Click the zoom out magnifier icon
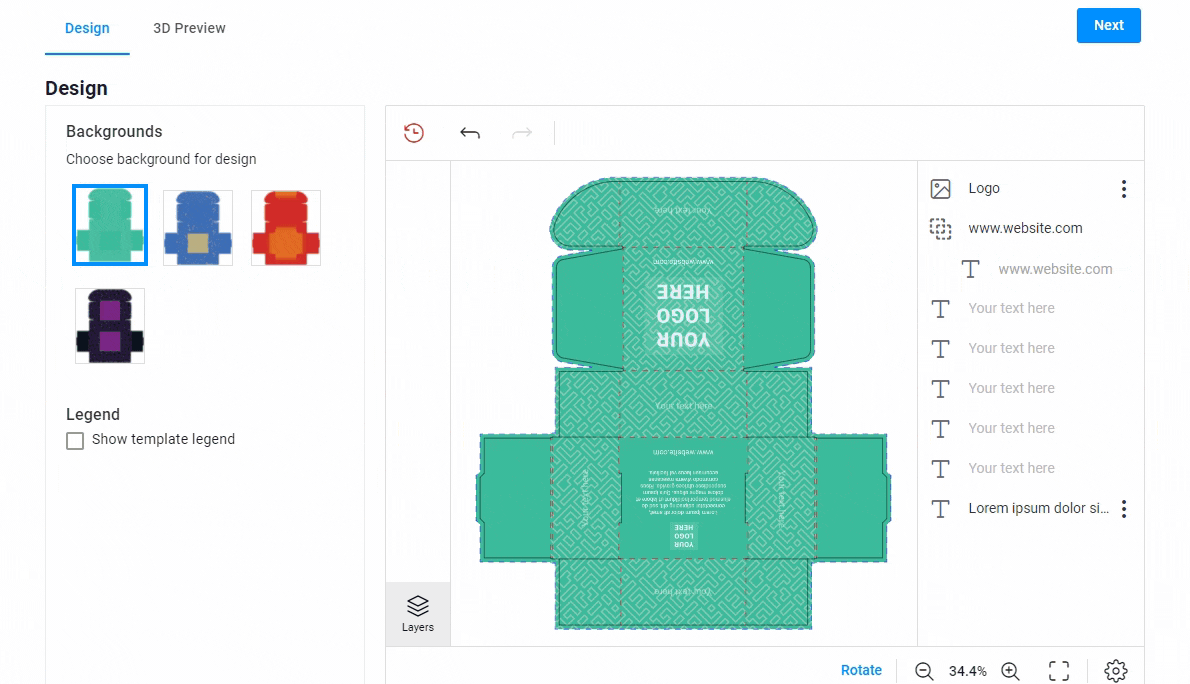The image size is (1190, 684). [924, 671]
